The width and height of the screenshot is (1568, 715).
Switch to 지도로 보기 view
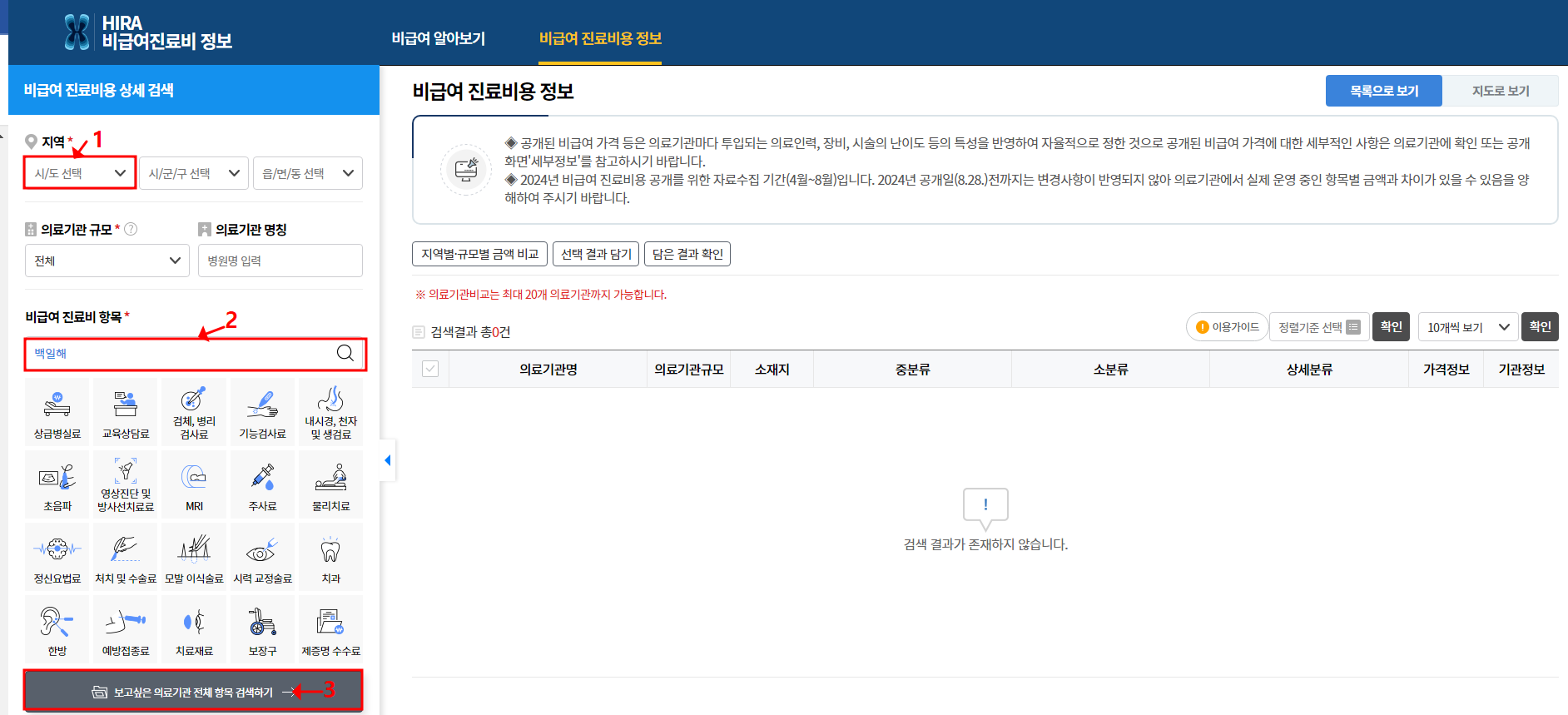tap(1501, 91)
